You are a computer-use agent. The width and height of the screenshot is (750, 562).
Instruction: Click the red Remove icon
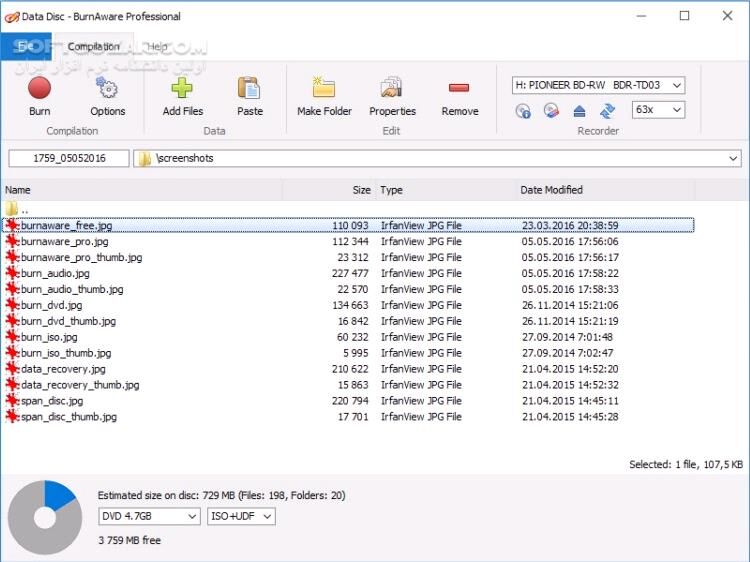[x=459, y=88]
